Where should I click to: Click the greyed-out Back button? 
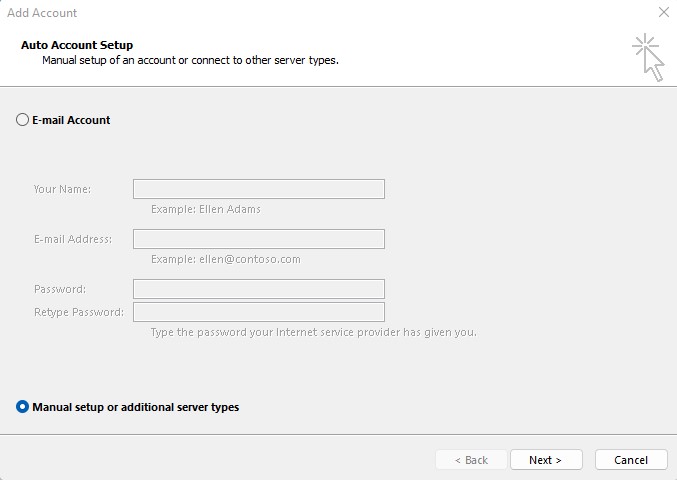(x=471, y=460)
